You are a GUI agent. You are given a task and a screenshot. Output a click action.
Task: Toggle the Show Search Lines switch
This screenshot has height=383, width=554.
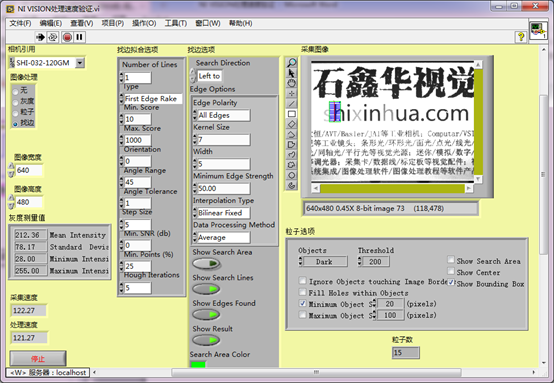pos(206,289)
